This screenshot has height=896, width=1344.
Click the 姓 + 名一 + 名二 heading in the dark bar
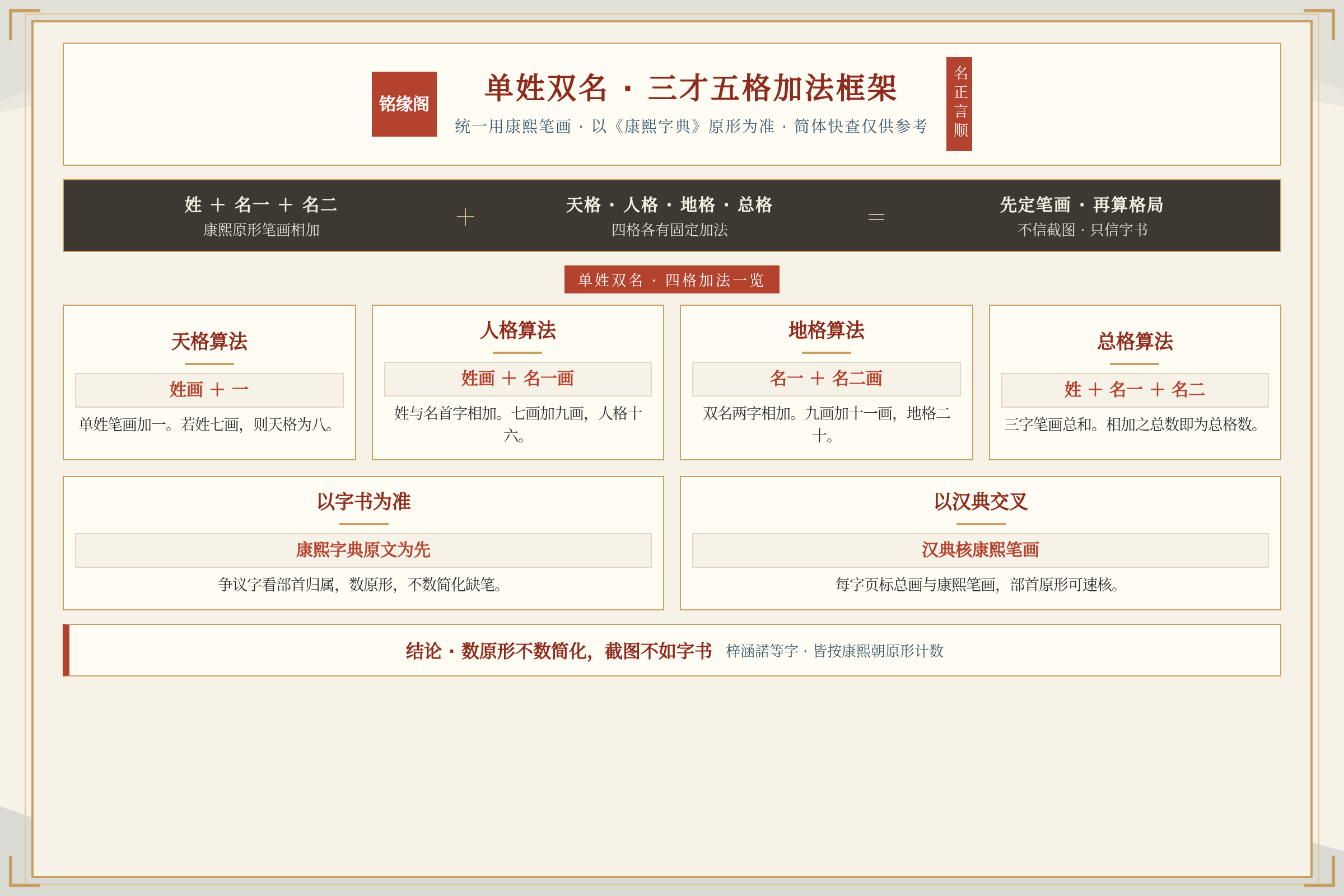pyautogui.click(x=261, y=204)
